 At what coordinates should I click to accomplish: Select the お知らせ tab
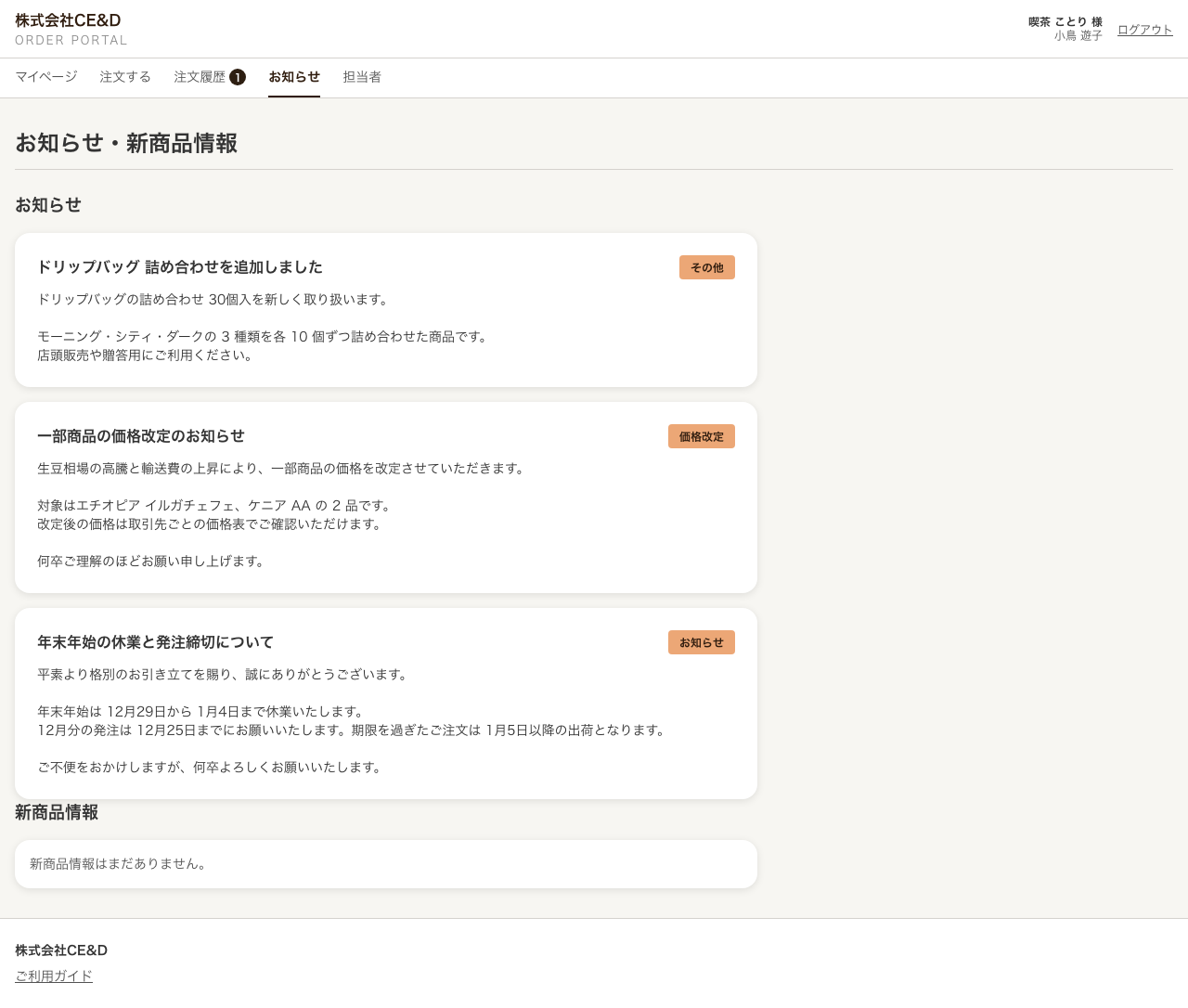[x=294, y=77]
